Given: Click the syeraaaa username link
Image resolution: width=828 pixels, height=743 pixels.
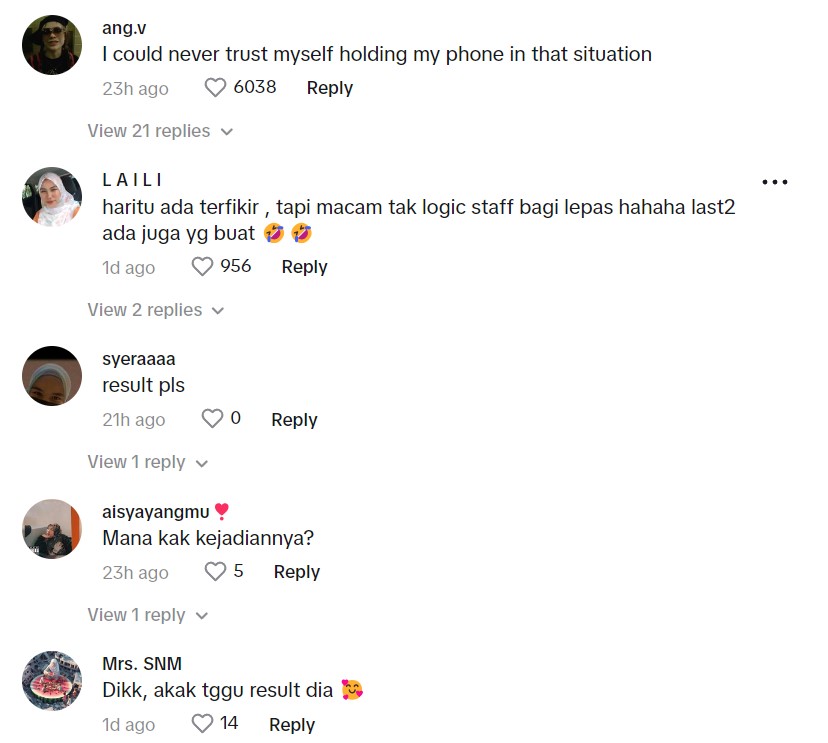Looking at the screenshot, I should tap(138, 359).
